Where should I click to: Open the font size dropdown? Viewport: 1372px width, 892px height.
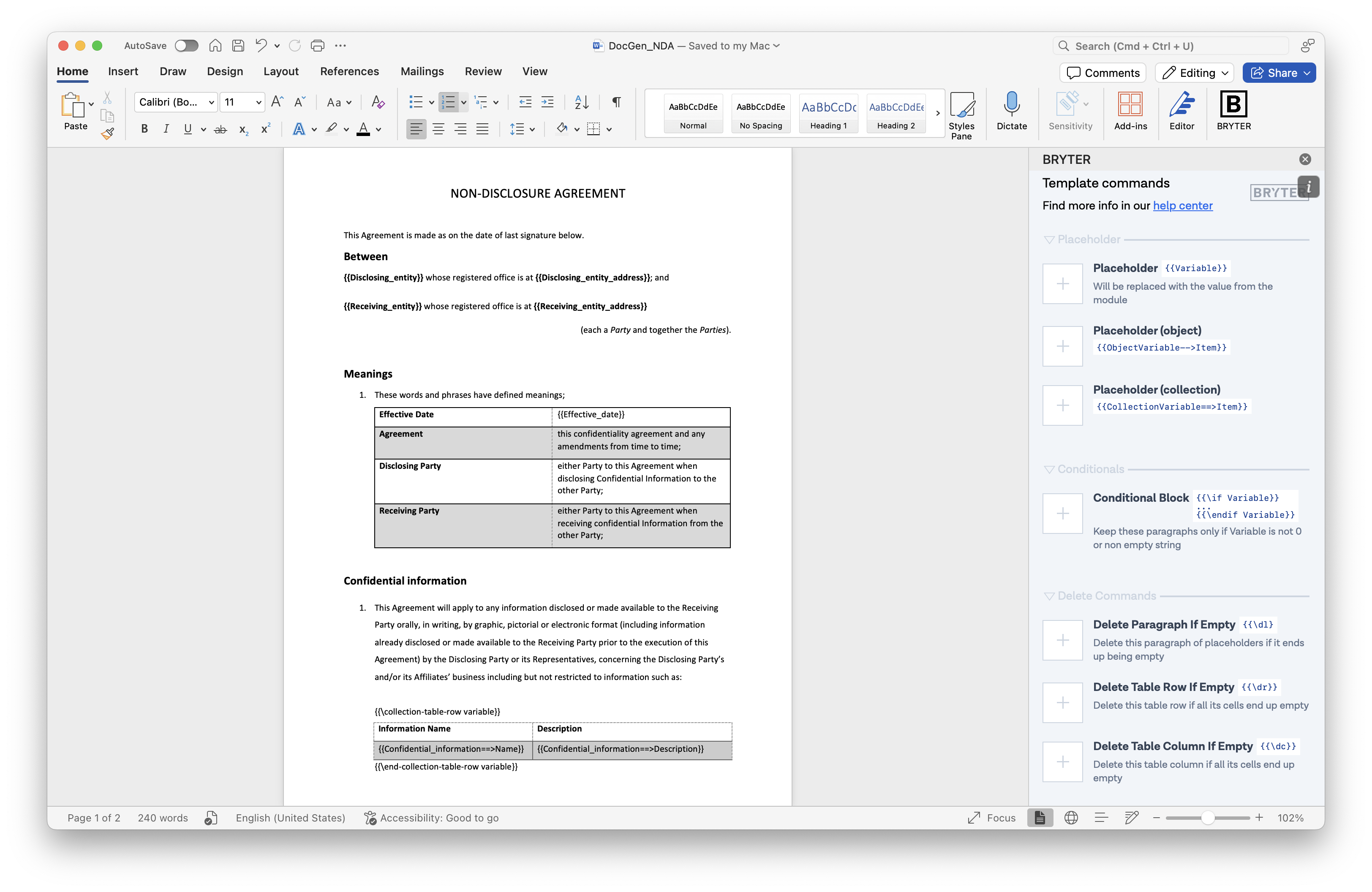[259, 102]
